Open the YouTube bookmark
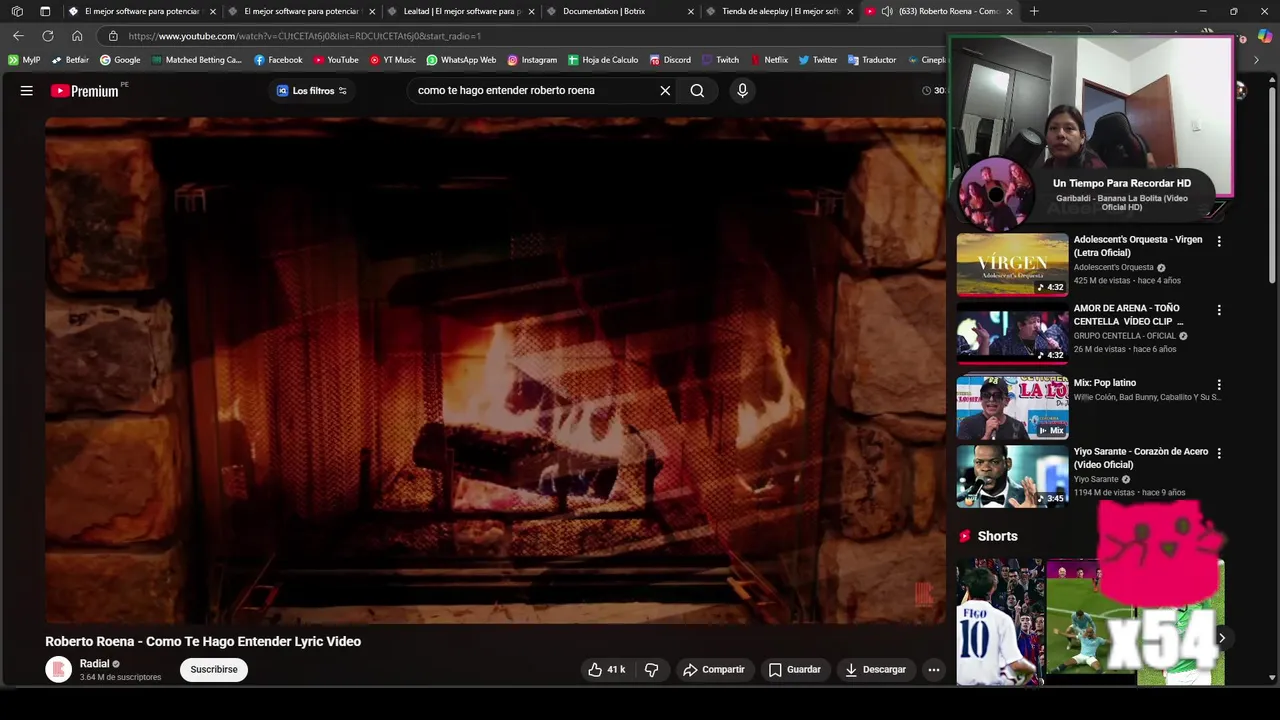This screenshot has height=720, width=1280. click(x=336, y=60)
